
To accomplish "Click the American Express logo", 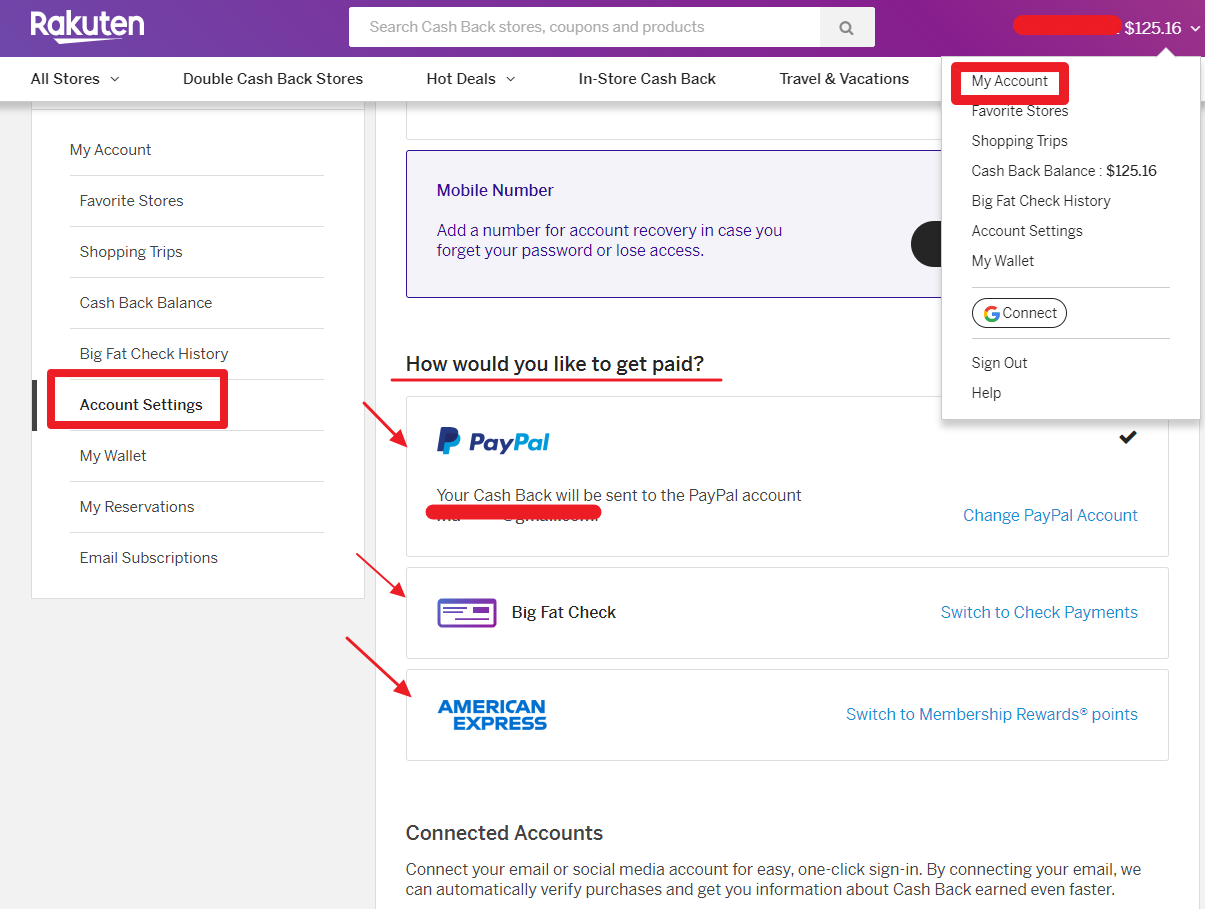I will (492, 714).
